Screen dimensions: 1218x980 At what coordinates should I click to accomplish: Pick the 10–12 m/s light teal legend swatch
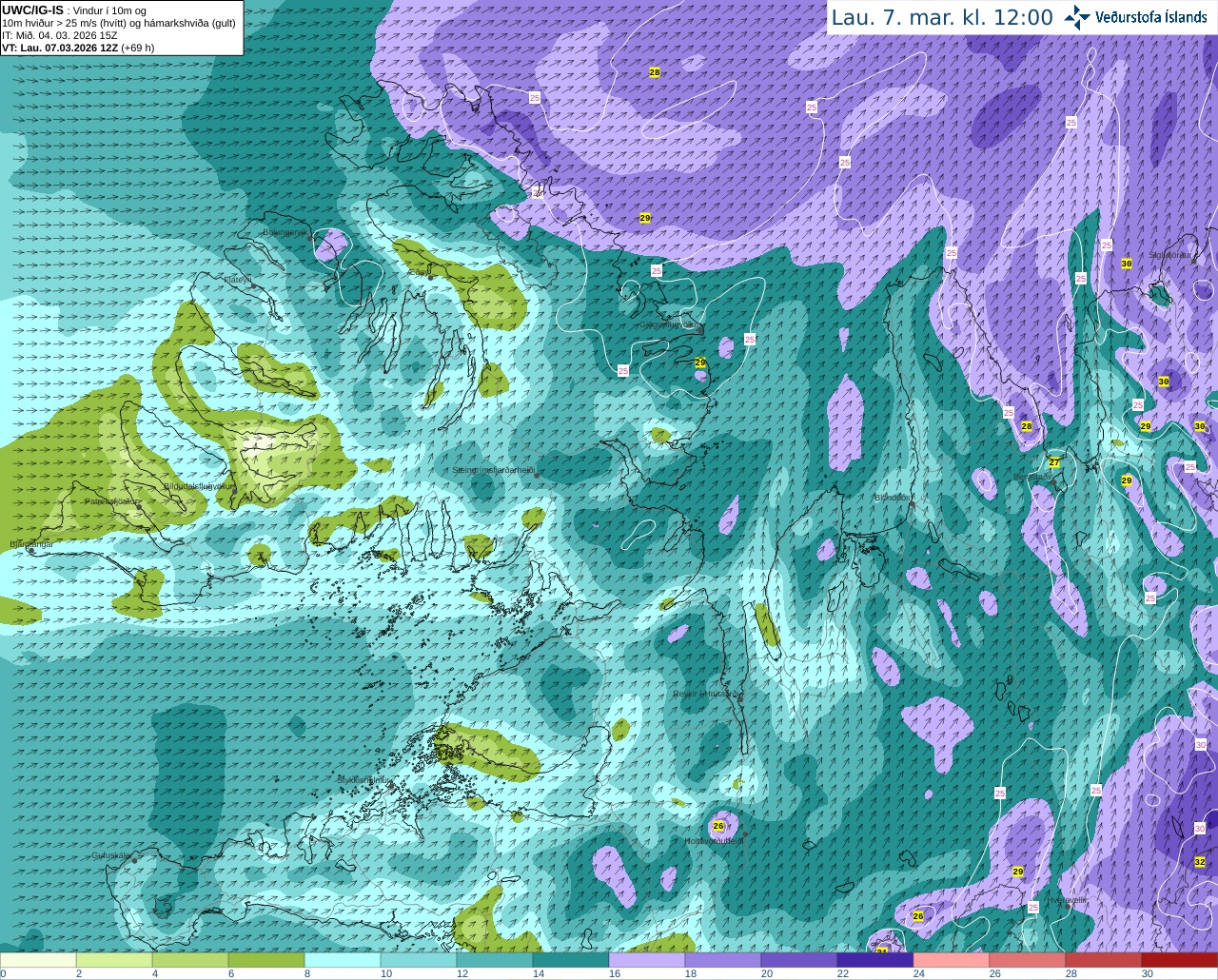coord(419,960)
